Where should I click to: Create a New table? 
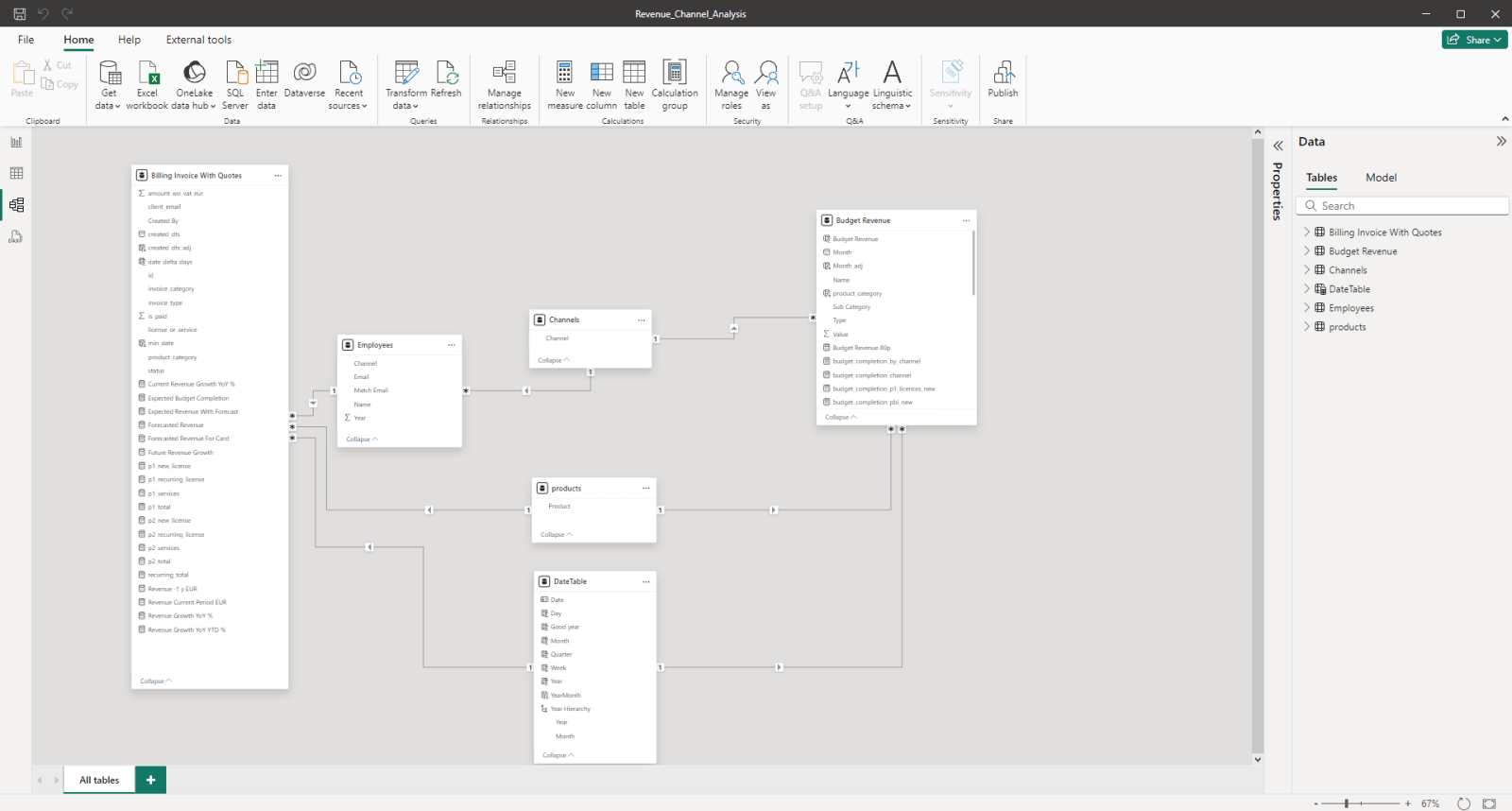coord(635,85)
